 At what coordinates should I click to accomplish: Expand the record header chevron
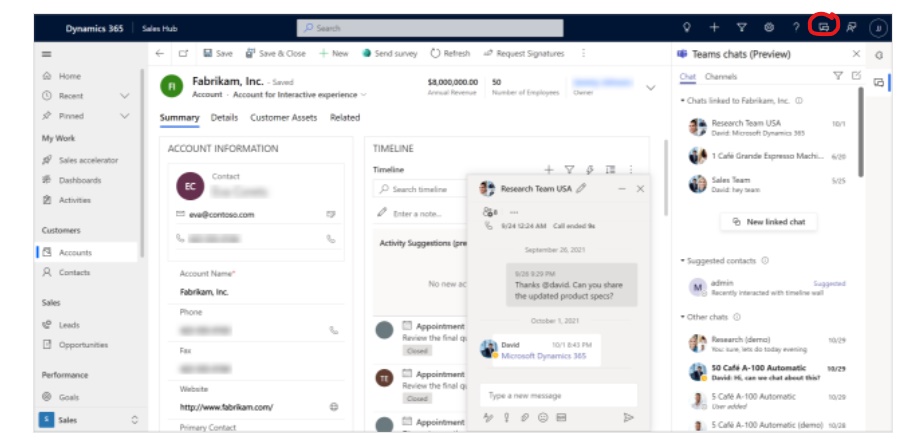pyautogui.click(x=651, y=88)
